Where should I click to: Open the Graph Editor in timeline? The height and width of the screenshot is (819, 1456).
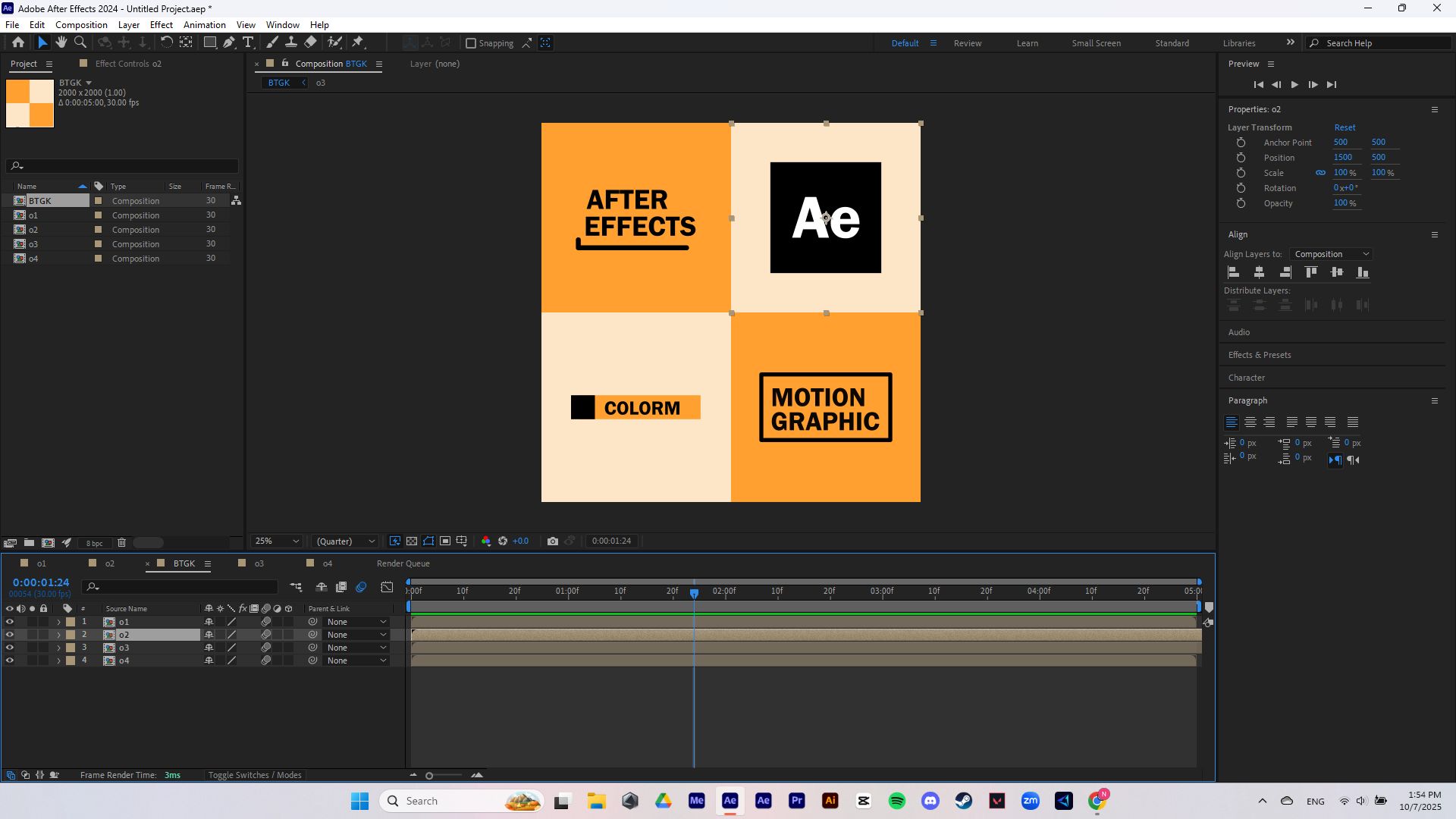point(387,587)
